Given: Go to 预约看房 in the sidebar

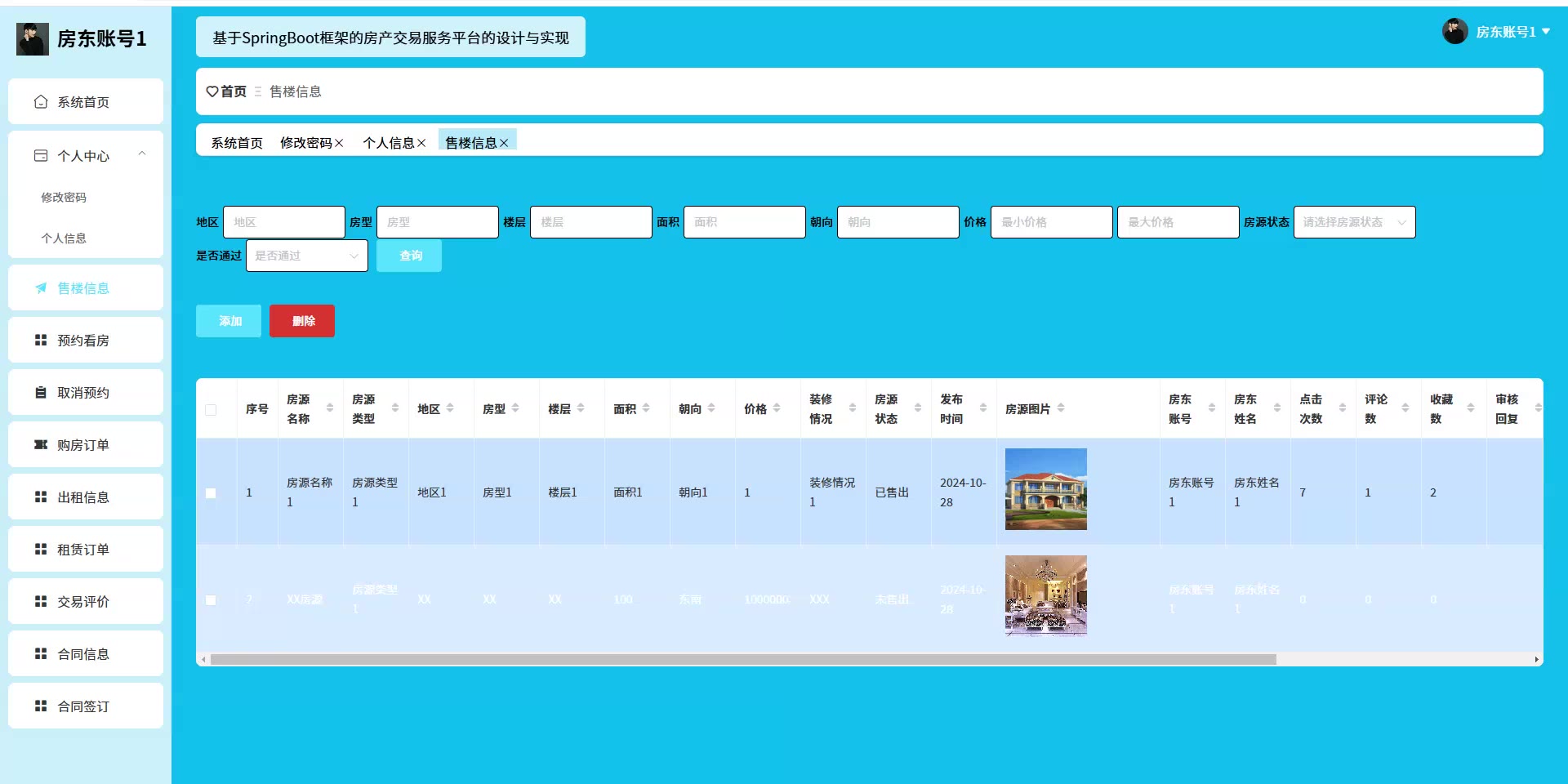Looking at the screenshot, I should [x=86, y=340].
